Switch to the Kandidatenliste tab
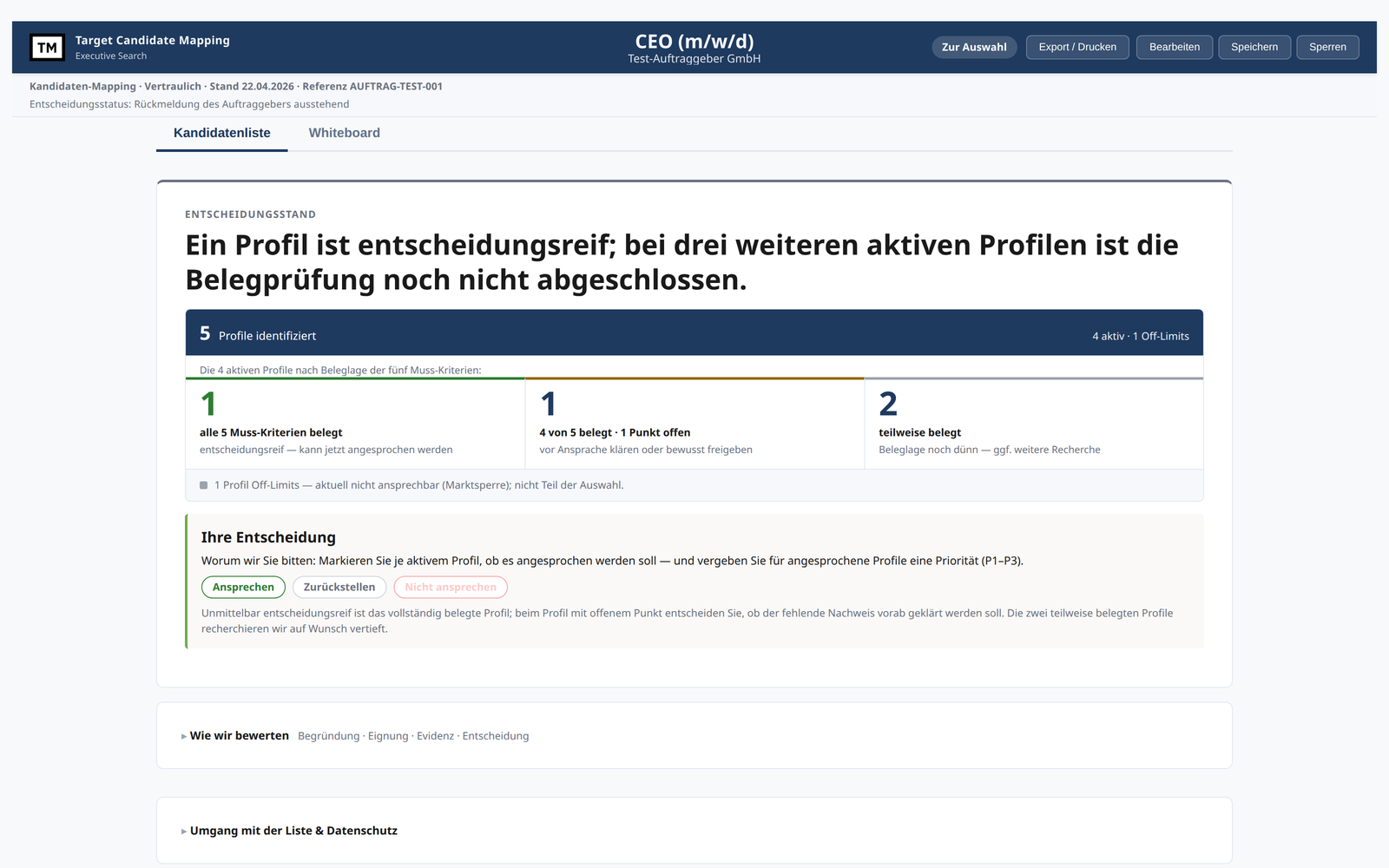 click(222, 133)
